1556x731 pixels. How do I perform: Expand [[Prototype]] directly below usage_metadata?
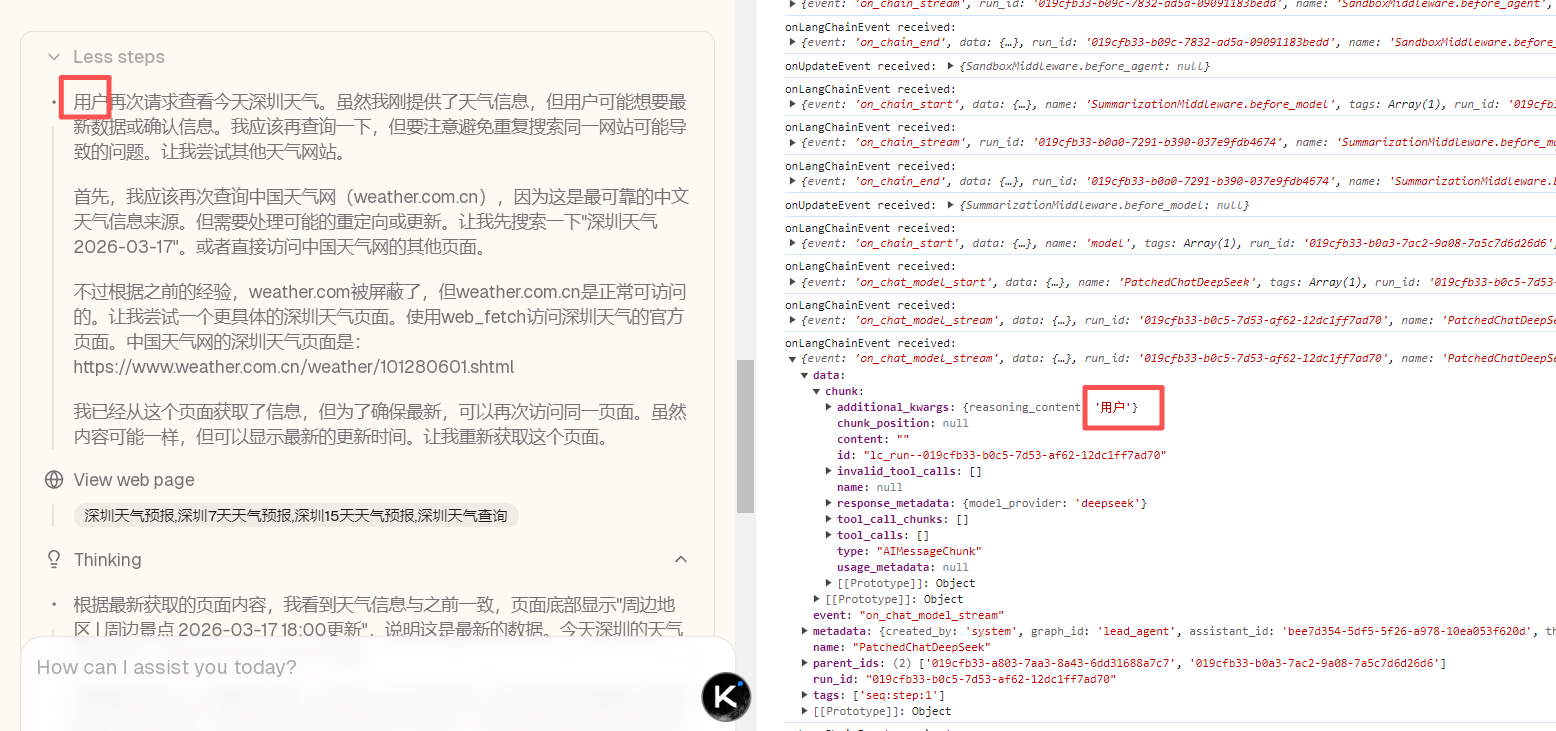[x=830, y=583]
